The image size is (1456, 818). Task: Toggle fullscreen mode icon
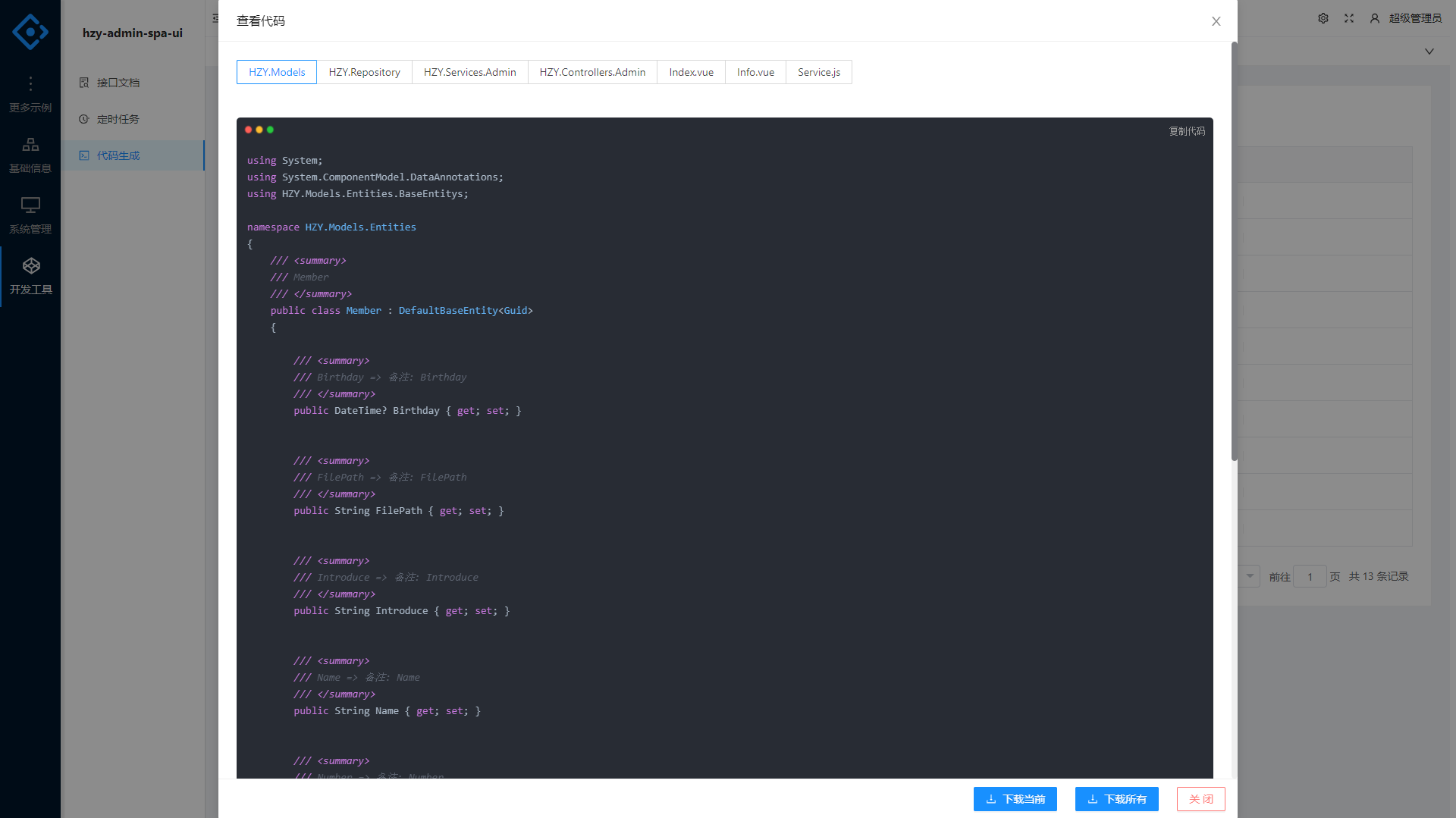[1349, 18]
